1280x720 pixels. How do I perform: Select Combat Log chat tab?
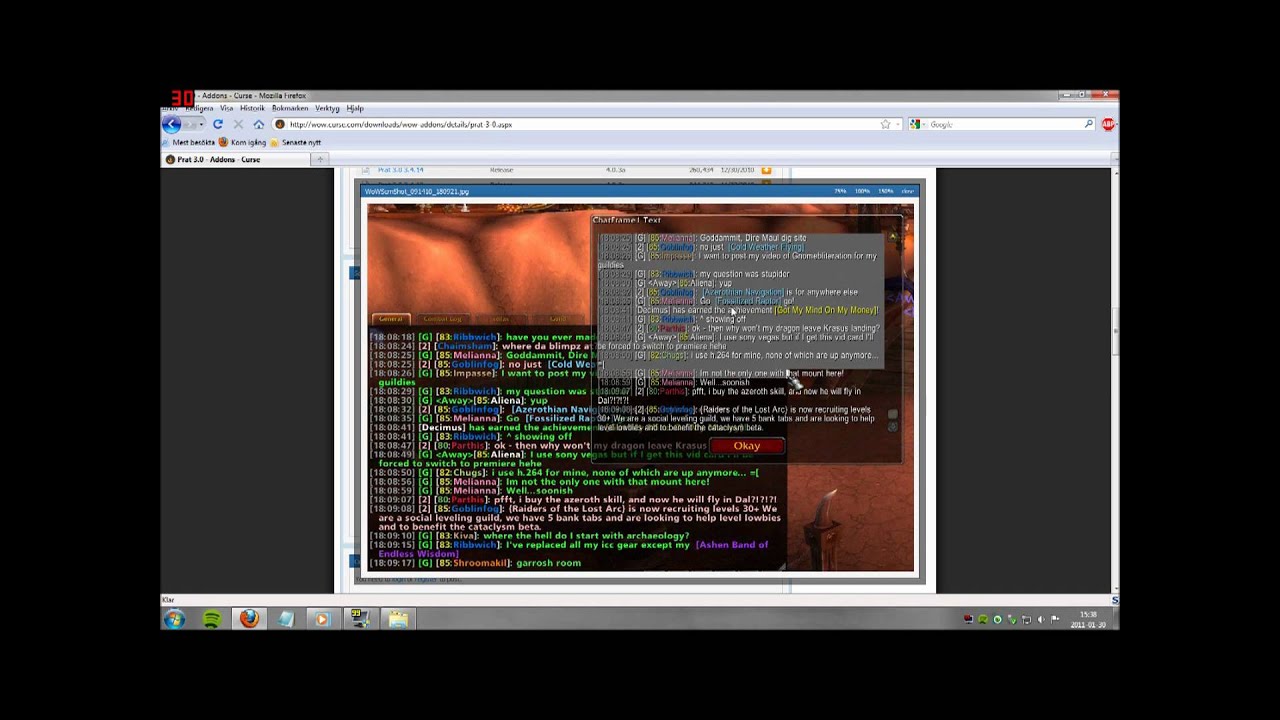[442, 319]
